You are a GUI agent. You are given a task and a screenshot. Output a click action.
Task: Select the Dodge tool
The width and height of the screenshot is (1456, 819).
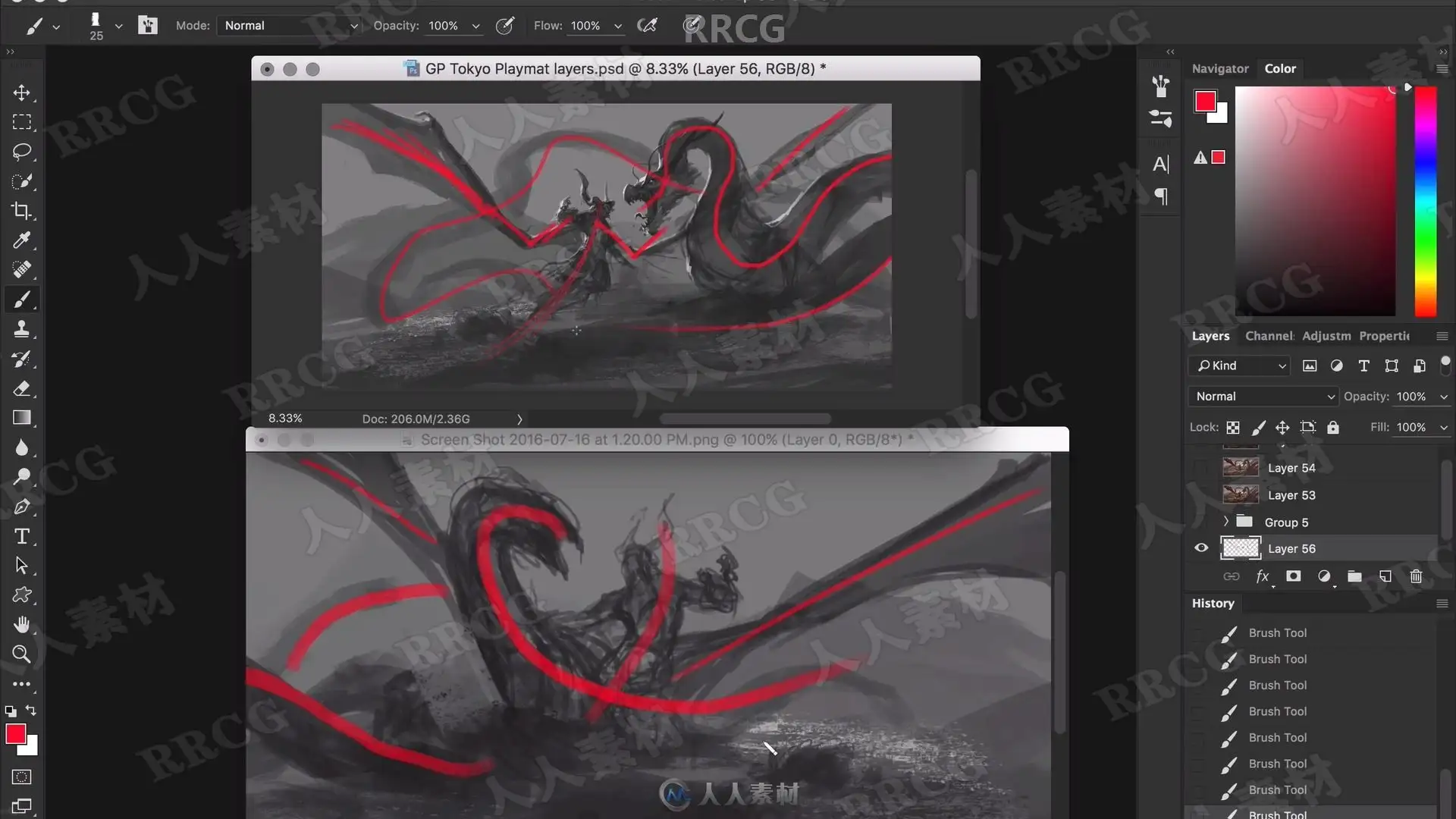21,477
